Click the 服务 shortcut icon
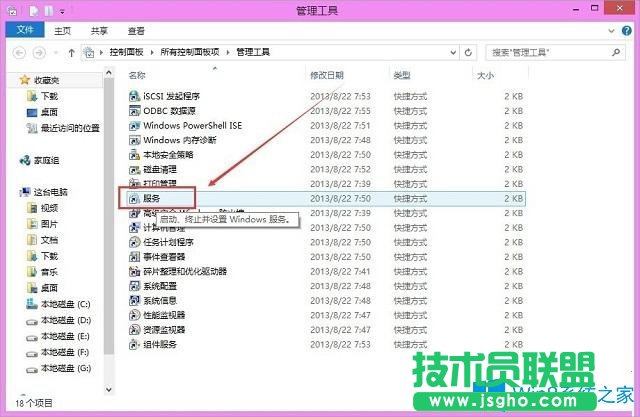This screenshot has height=417, width=640. pos(134,199)
